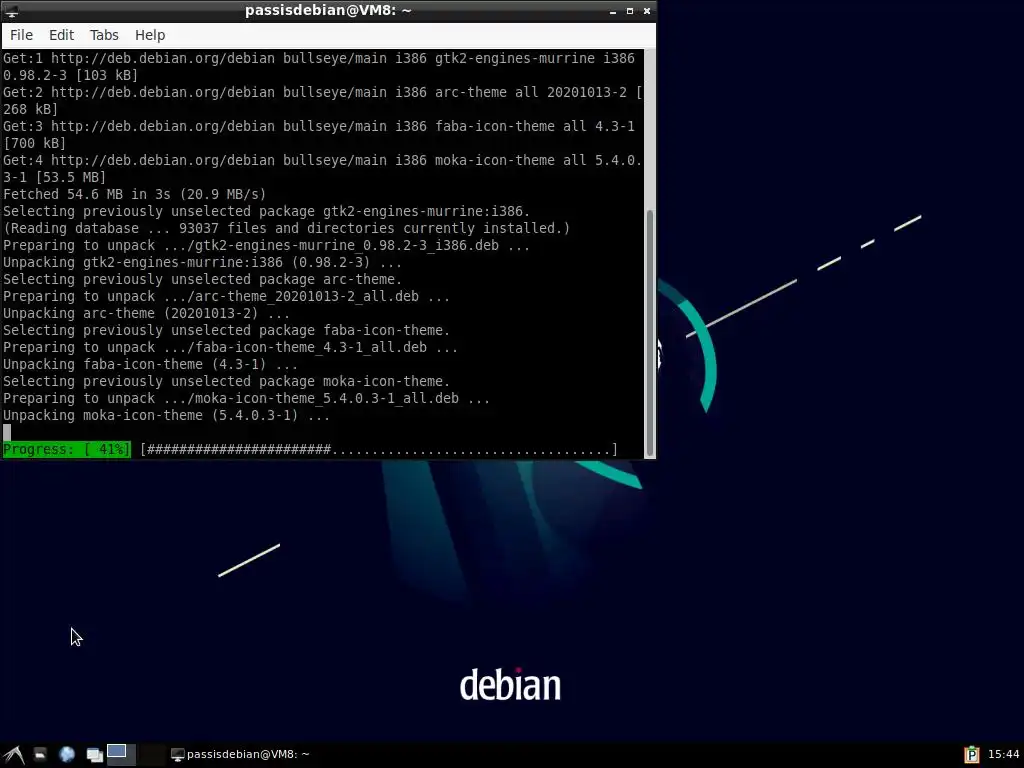Open the Tabs menu
The width and height of the screenshot is (1024, 768).
[x=104, y=35]
